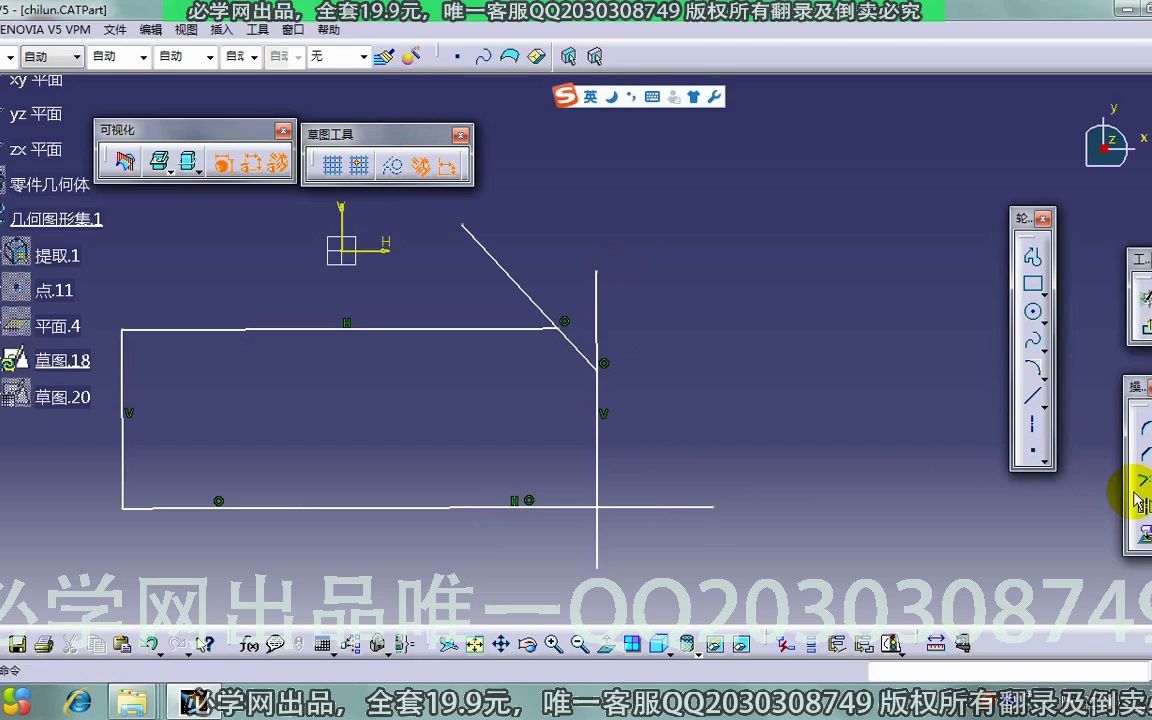Open the second 自动 dropdown
Image resolution: width=1152 pixels, height=720 pixels.
119,57
